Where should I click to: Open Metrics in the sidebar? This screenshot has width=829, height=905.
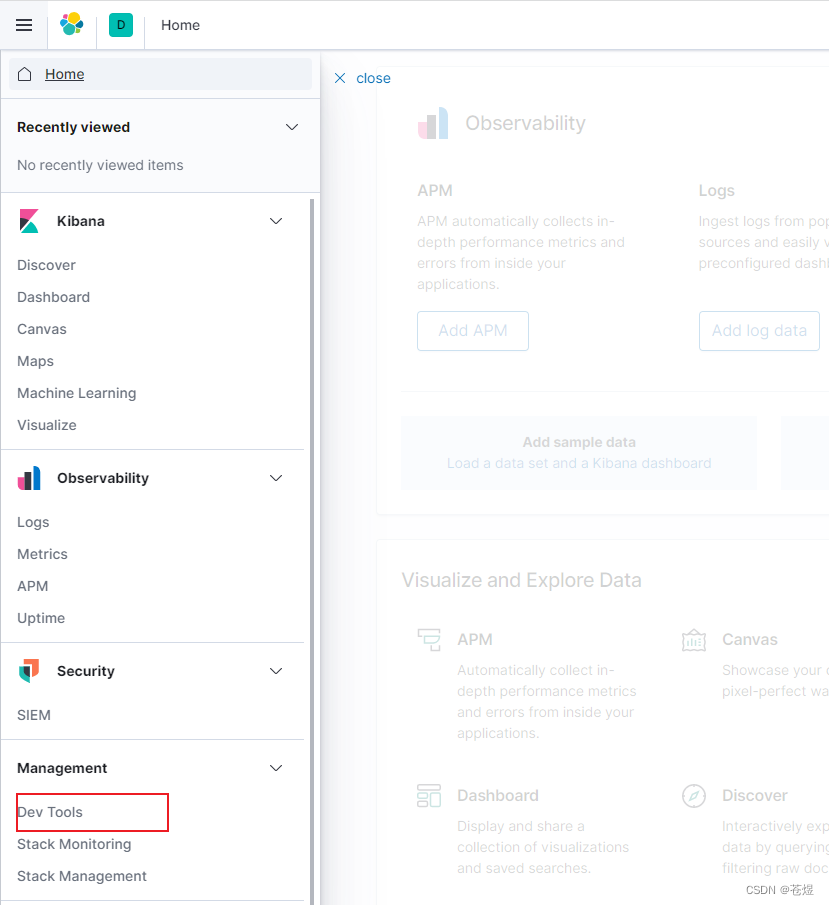coord(42,554)
